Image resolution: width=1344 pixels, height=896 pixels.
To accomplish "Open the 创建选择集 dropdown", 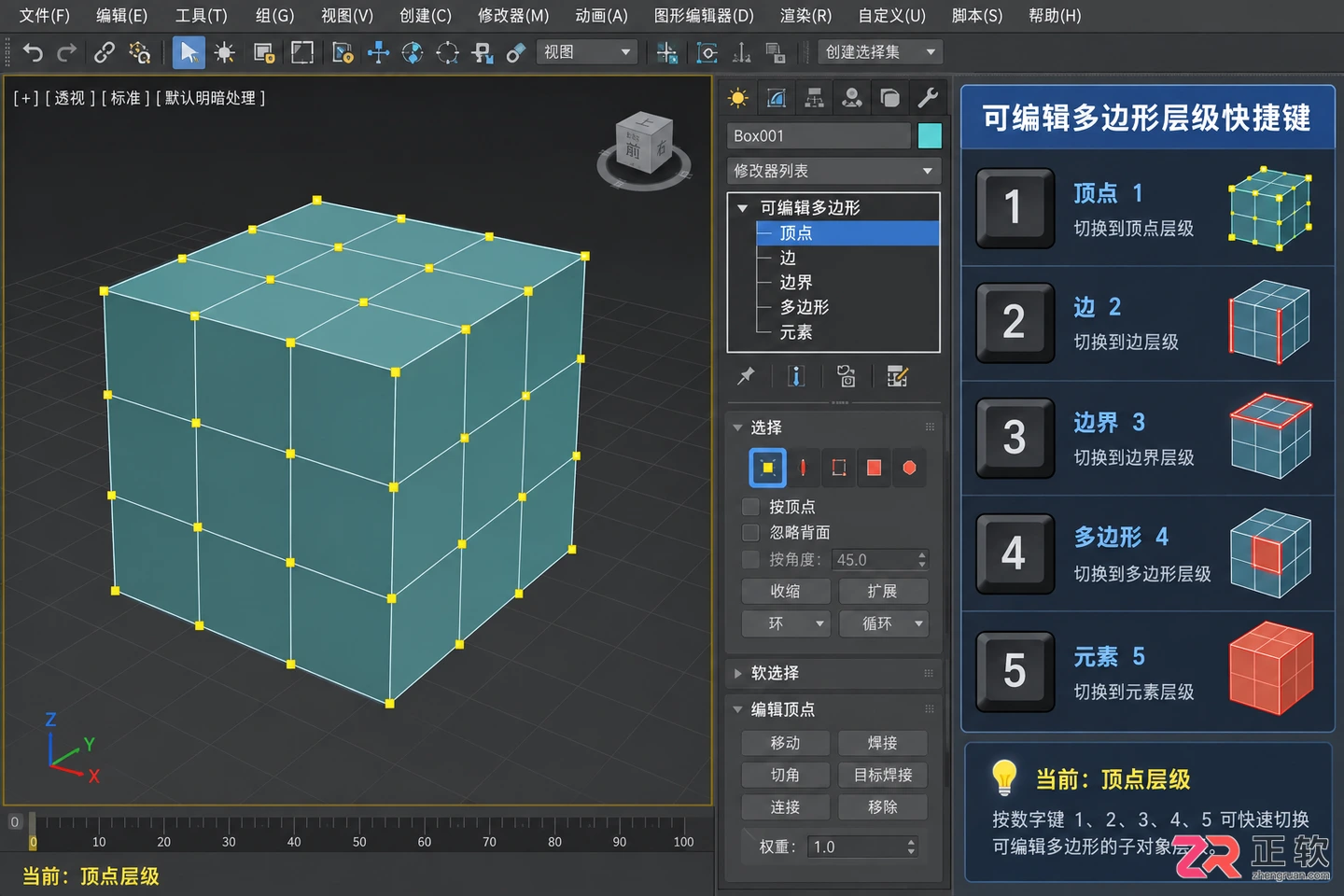I will coord(880,52).
